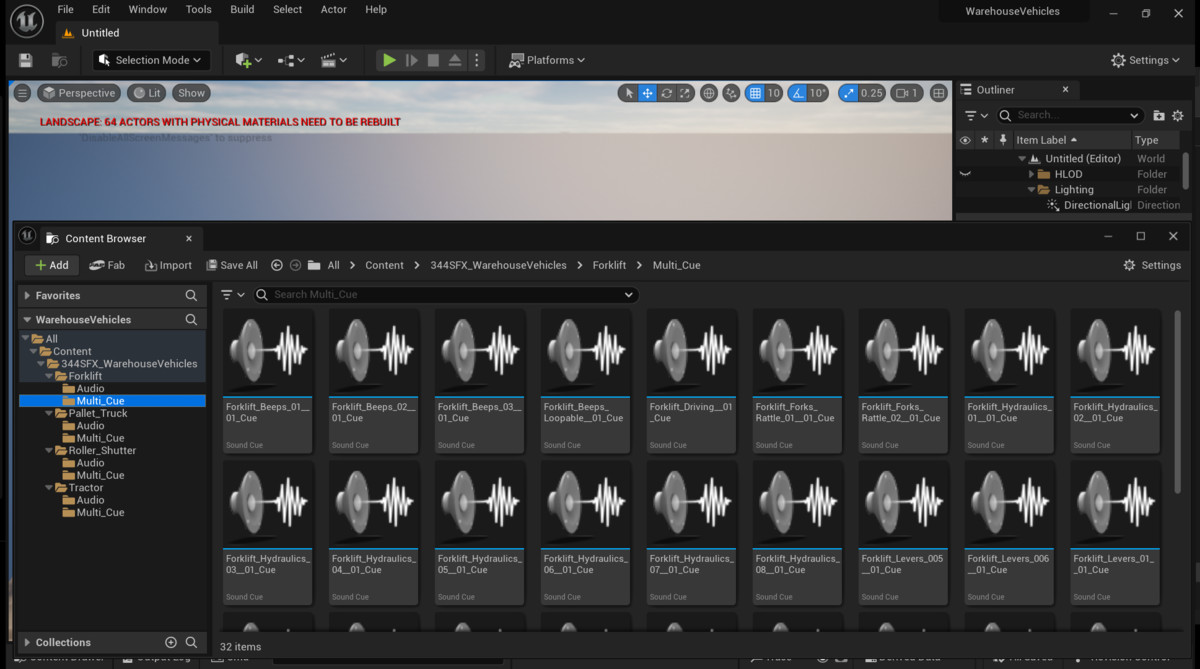The width and height of the screenshot is (1200, 669).
Task: Open Fab from the Content Browser toolbar
Action: 107,265
